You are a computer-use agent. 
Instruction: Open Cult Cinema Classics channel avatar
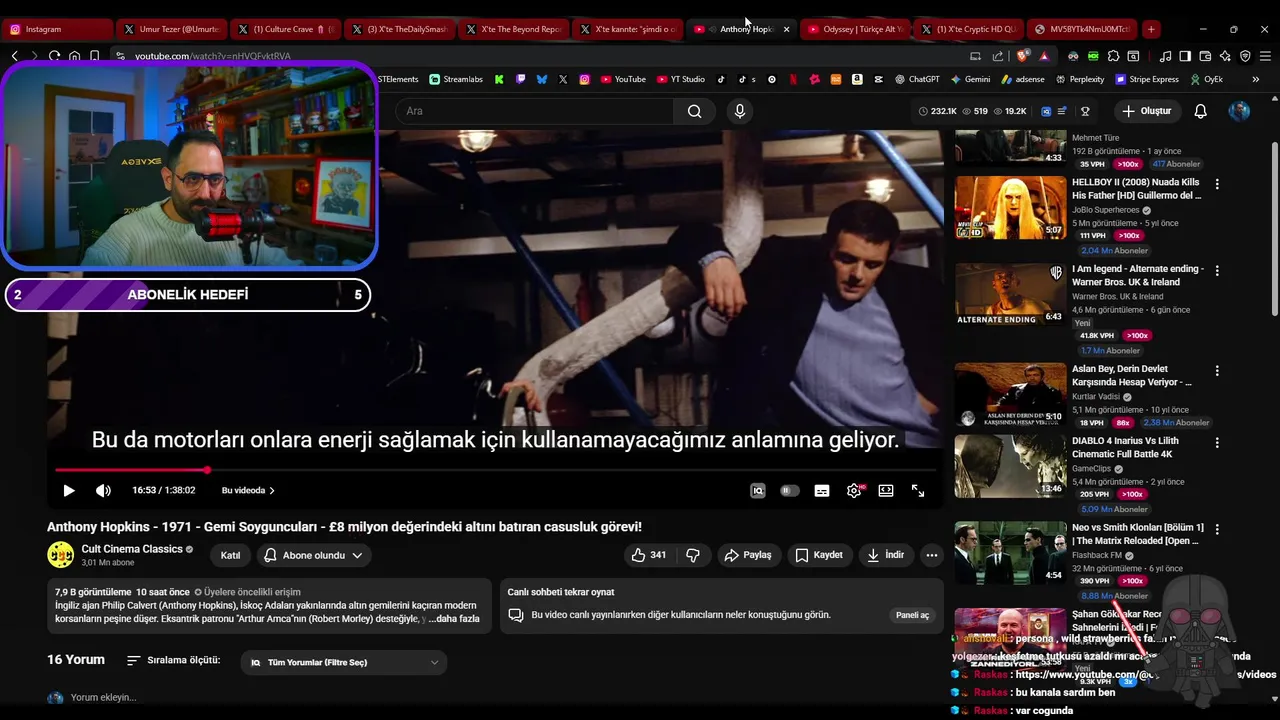pyautogui.click(x=61, y=554)
